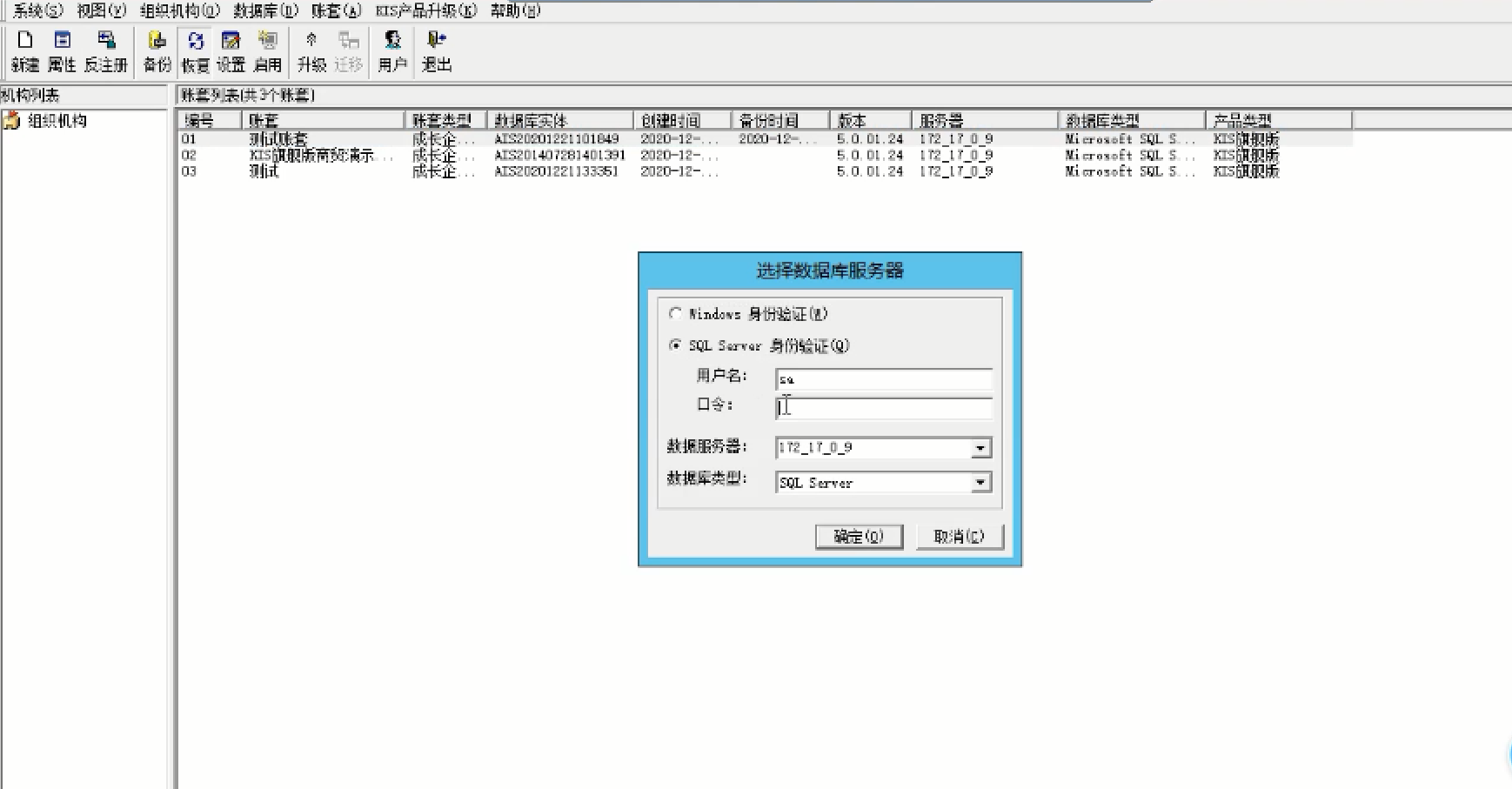Click the 新建 (New) toolbar icon
The height and width of the screenshot is (789, 1512).
click(25, 50)
